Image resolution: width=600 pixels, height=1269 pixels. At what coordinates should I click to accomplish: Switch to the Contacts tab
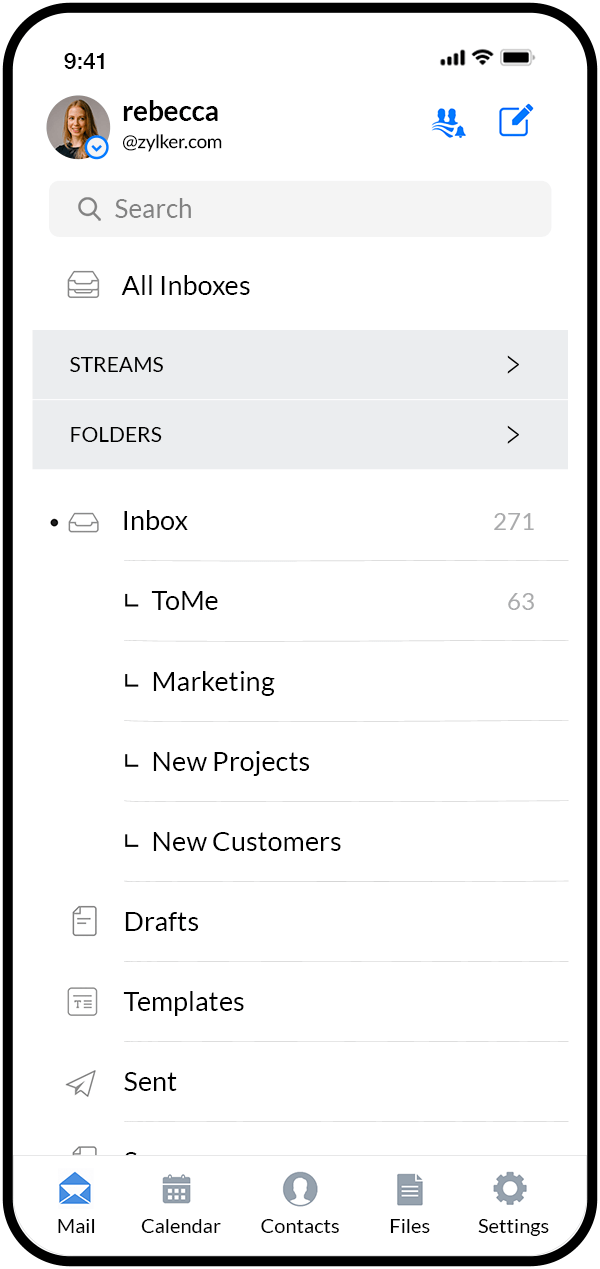click(x=300, y=1204)
